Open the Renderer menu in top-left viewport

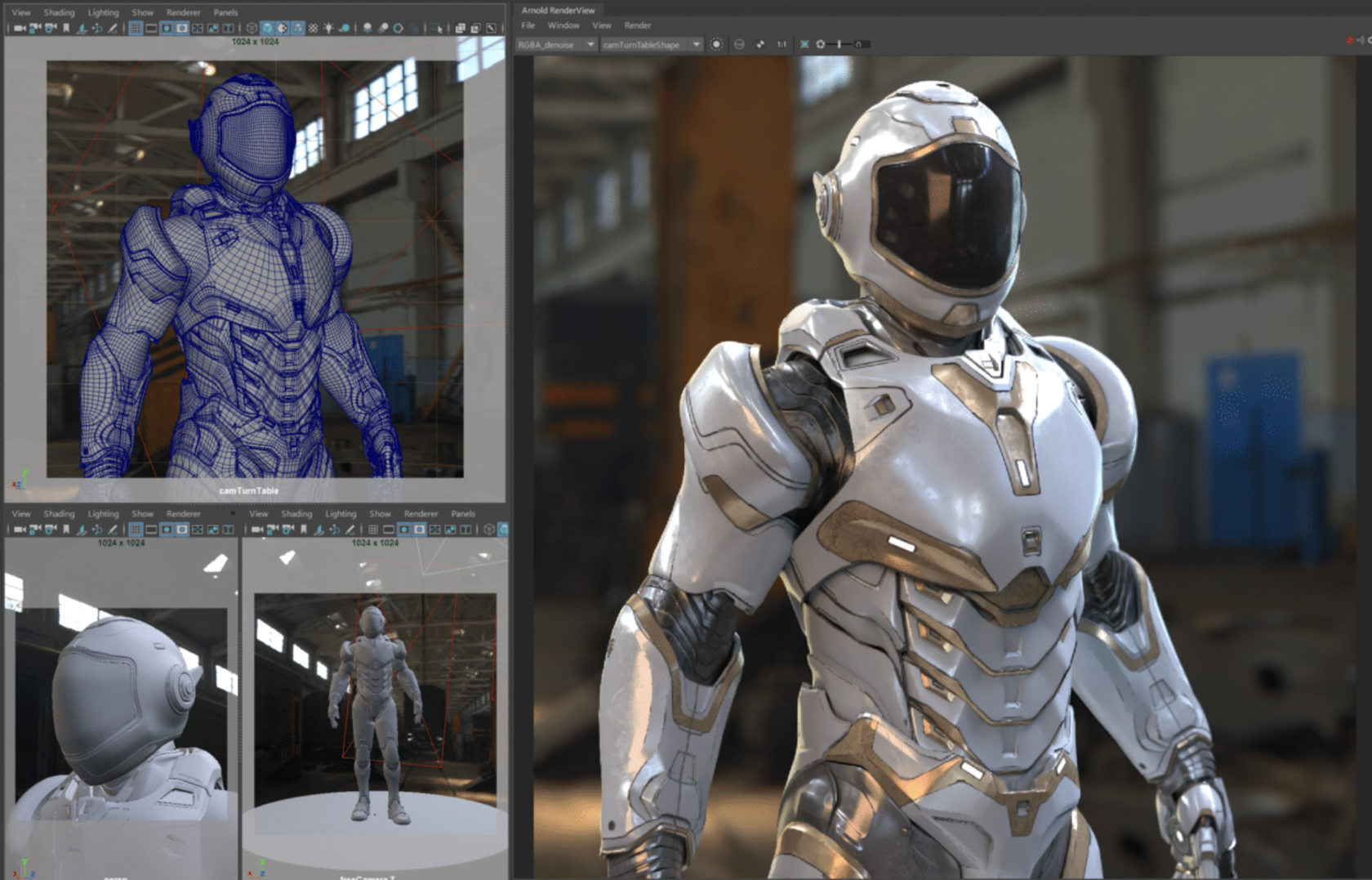point(183,12)
